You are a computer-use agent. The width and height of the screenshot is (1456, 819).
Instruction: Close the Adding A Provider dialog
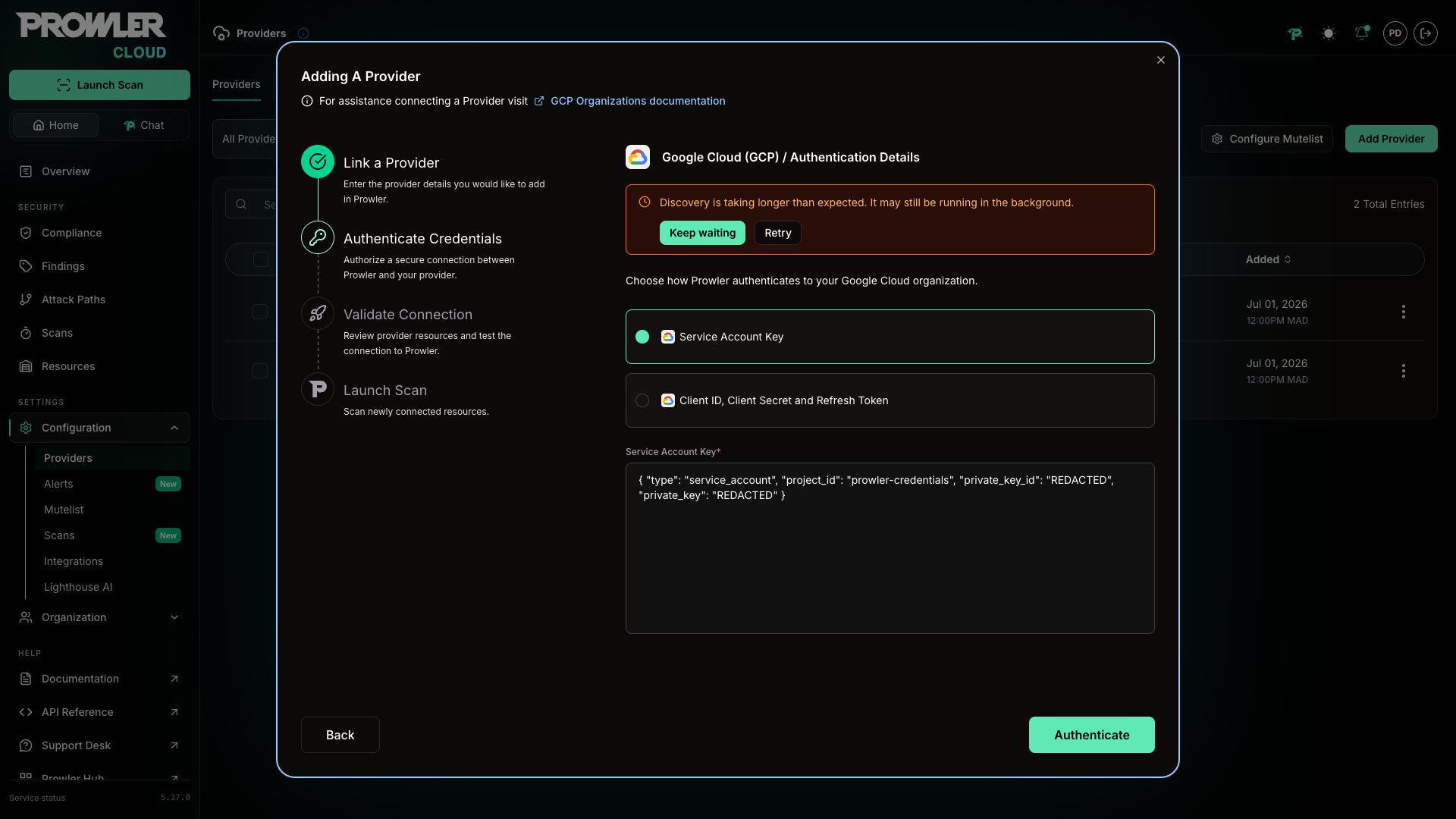click(x=1160, y=60)
